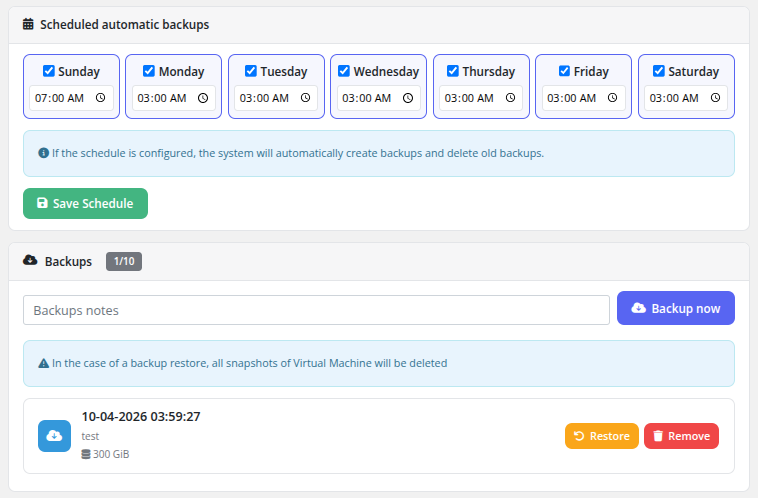Click the Backup now button
Viewport: 758px width, 498px height.
(x=676, y=308)
